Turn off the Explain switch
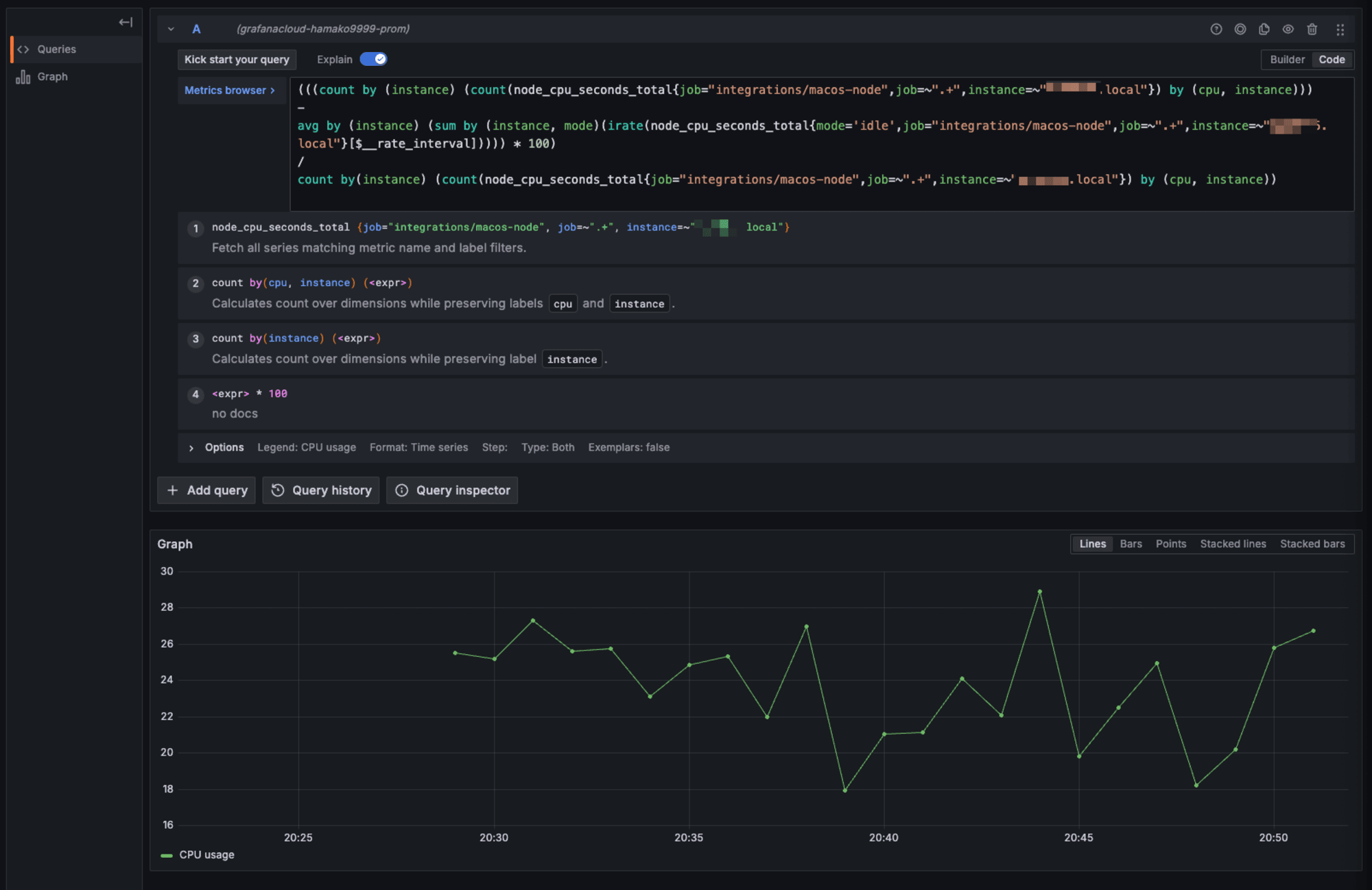The height and width of the screenshot is (890, 1372). [x=373, y=59]
